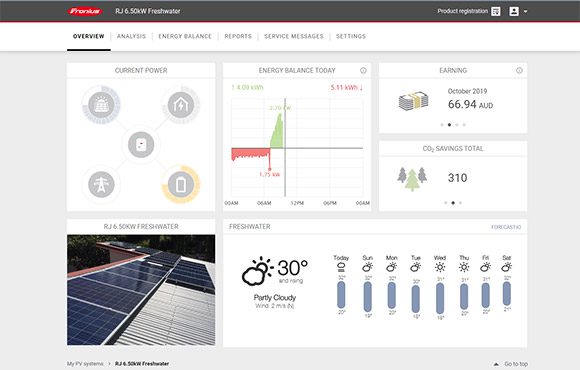Select the third Earning carousel dot
Screen dimensions: 580x370
tap(457, 125)
